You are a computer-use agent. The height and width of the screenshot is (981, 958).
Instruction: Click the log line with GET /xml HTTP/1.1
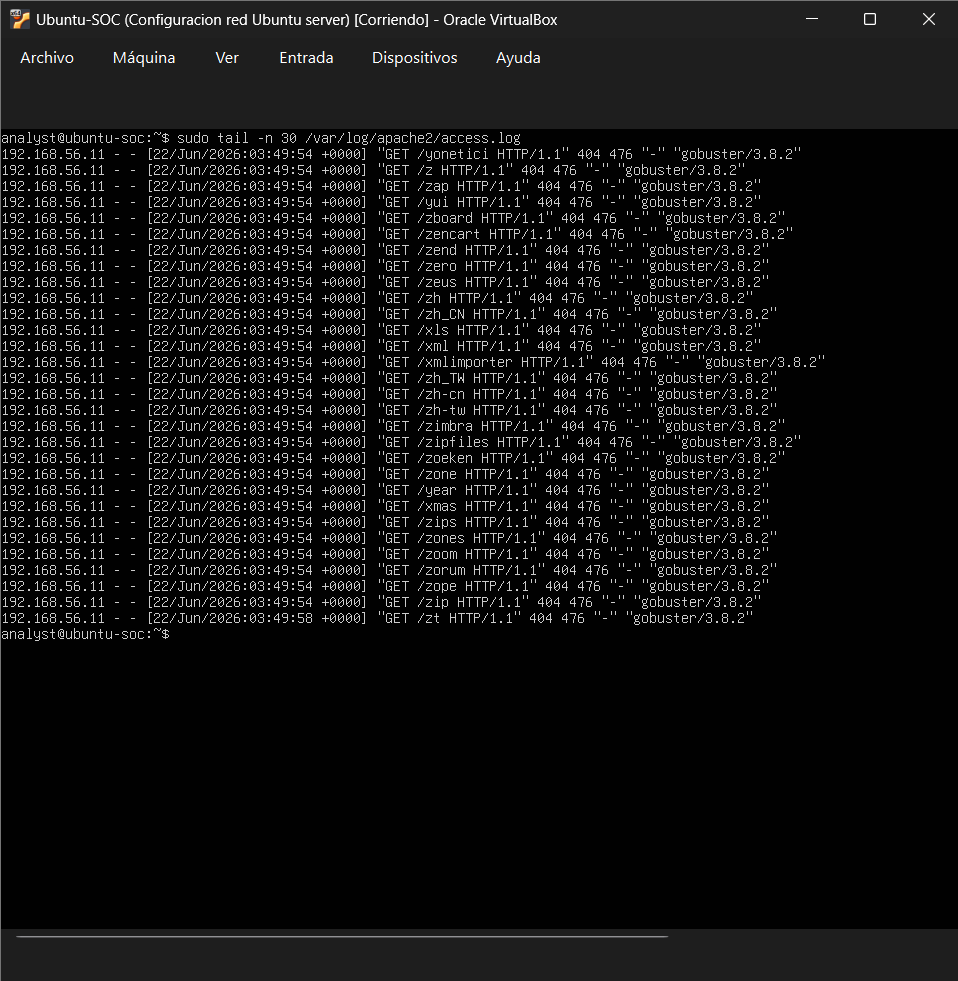(x=381, y=346)
